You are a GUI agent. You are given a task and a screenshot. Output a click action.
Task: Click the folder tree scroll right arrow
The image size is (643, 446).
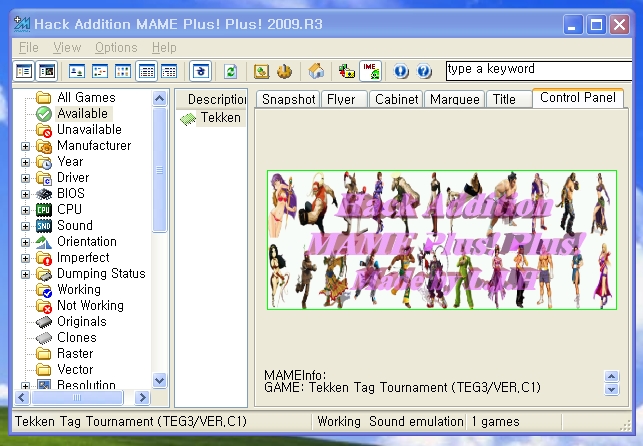pyautogui.click(x=142, y=397)
